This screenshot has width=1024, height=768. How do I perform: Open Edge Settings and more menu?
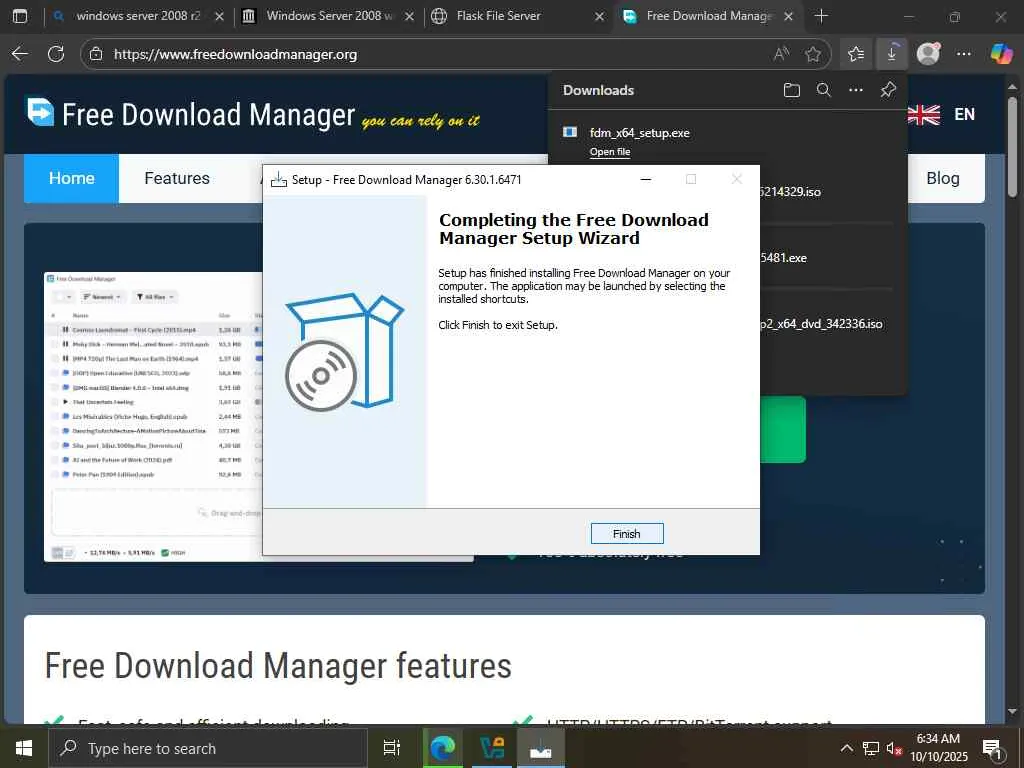964,54
